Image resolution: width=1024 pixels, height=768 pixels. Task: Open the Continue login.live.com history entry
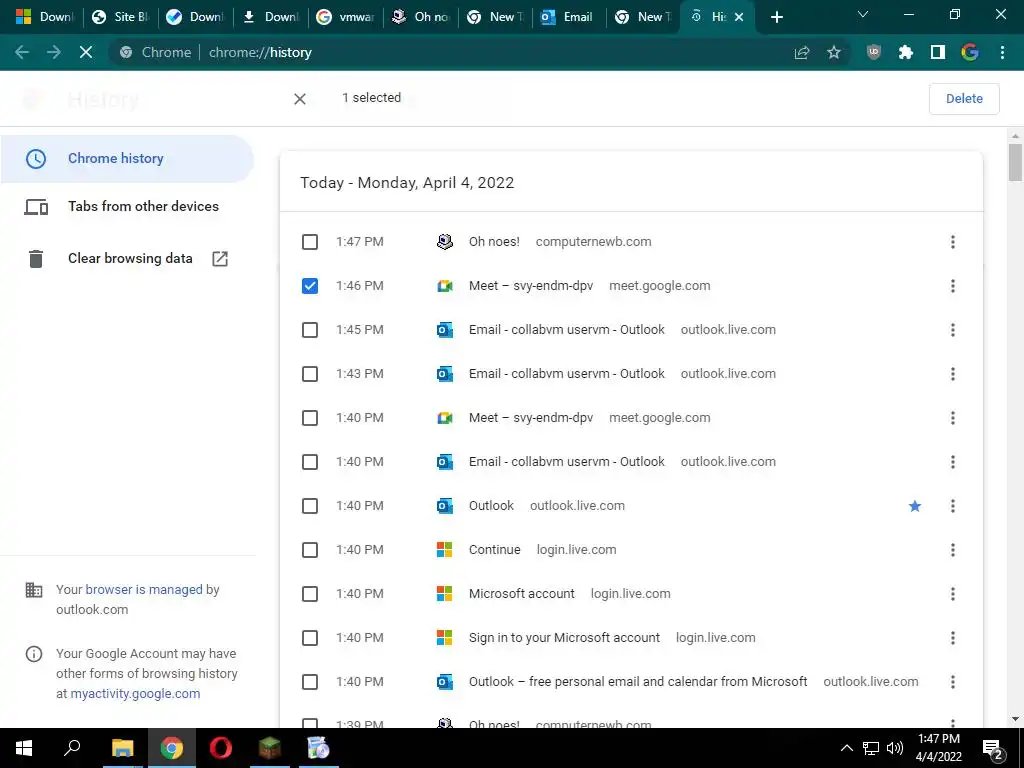pos(494,550)
